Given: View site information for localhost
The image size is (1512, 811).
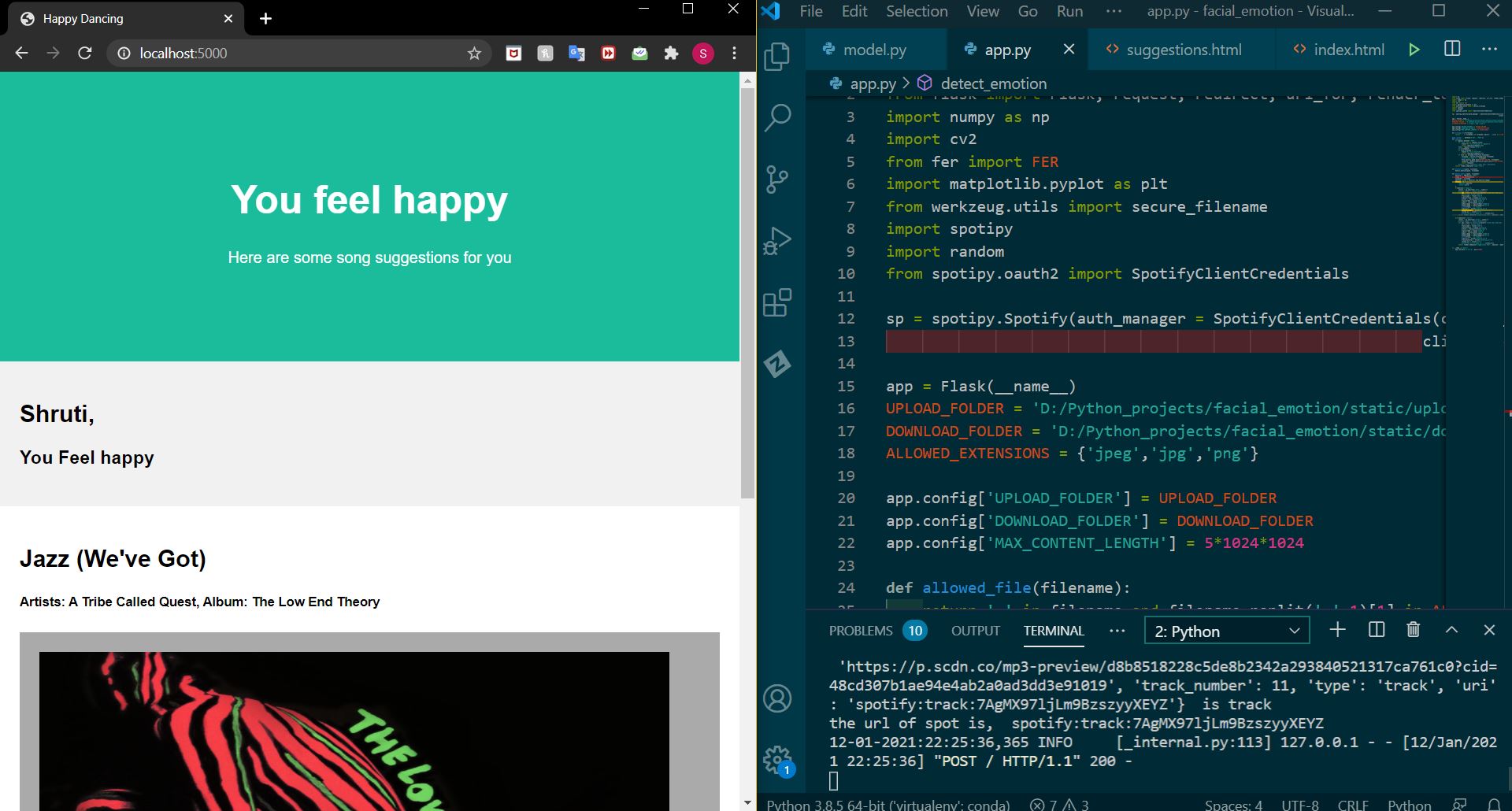Looking at the screenshot, I should tap(124, 53).
